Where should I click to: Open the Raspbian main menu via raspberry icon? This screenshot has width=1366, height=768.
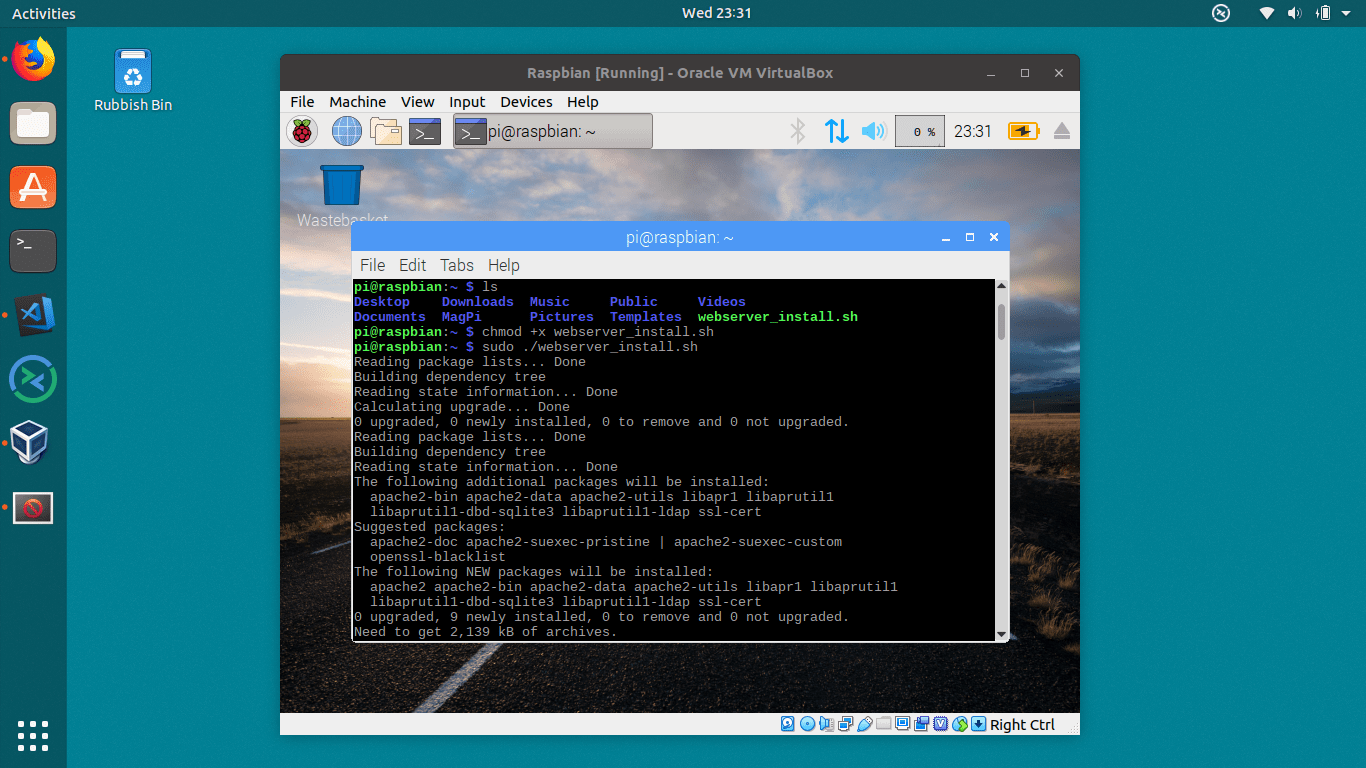[302, 131]
